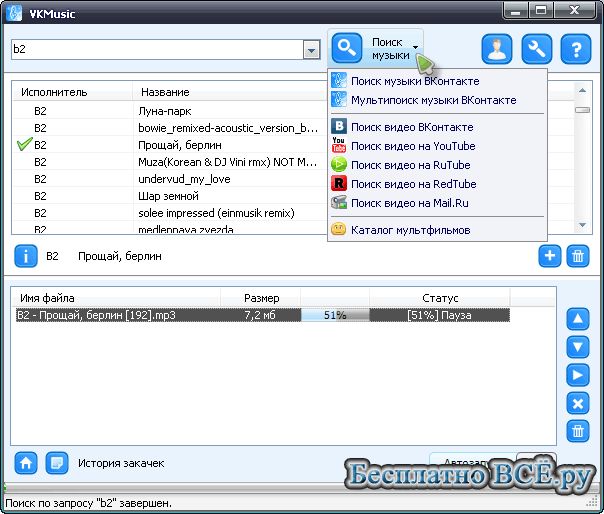Image resolution: width=604 pixels, height=514 pixels.
Task: Click the blue info icon beside B2
Action: (26, 256)
